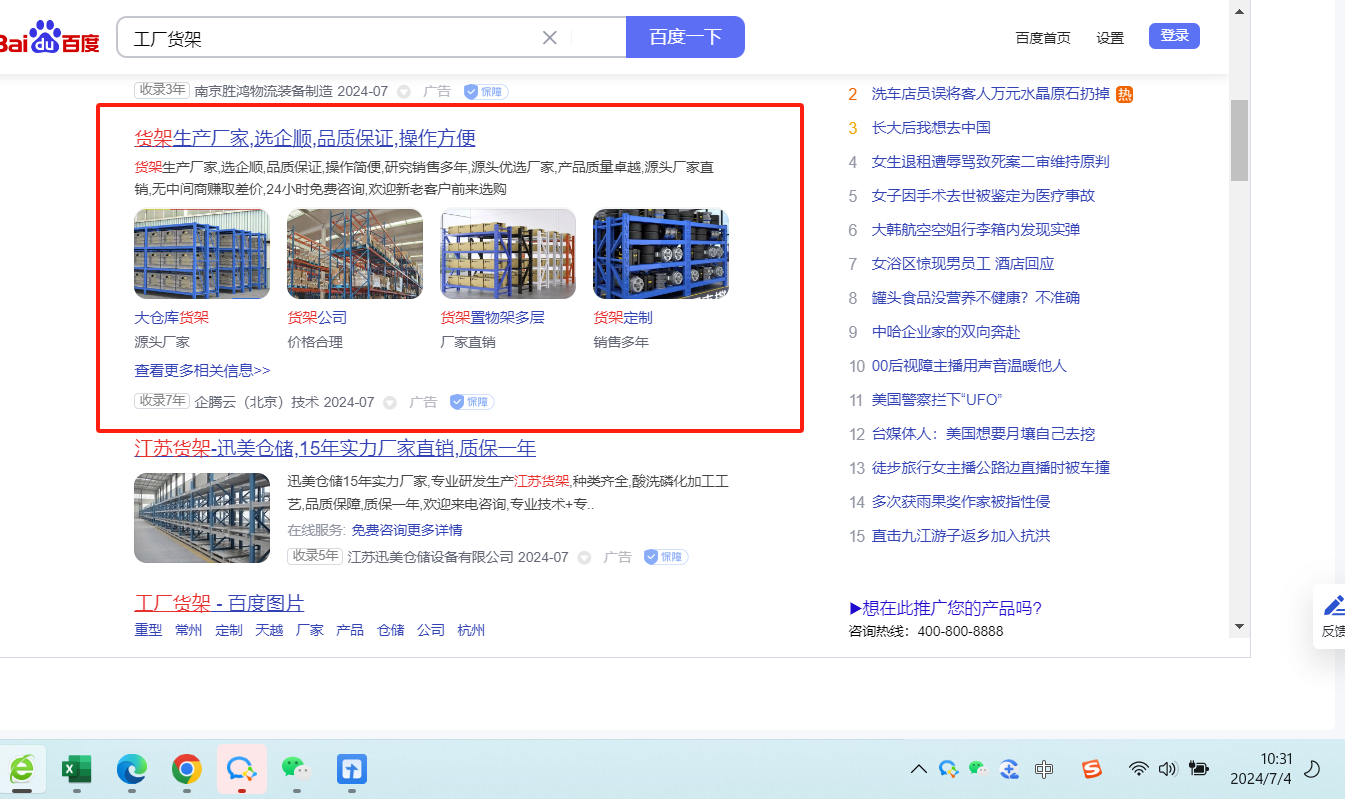
Task: Click the scrollbar up arrow
Action: pyautogui.click(x=1240, y=11)
